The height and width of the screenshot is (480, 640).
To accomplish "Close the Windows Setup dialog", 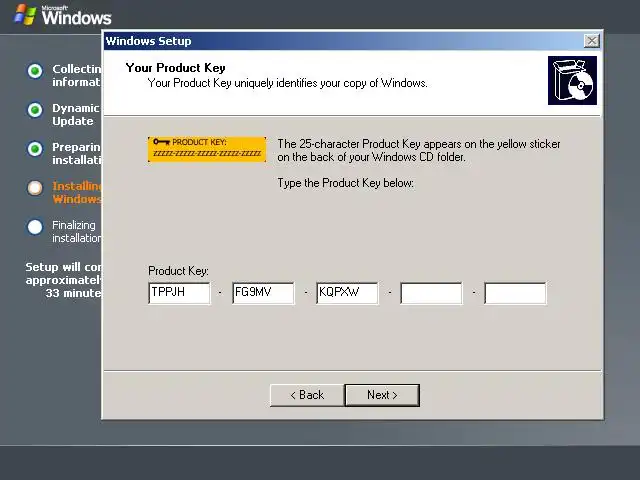I will coord(591,41).
